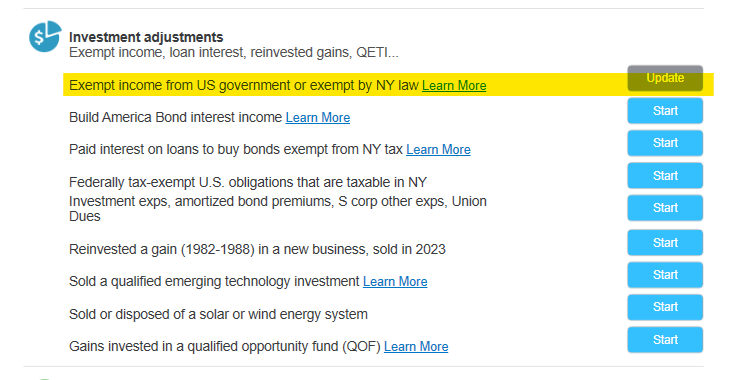Start sold qualified emerging technology investment
The image size is (744, 380).
click(x=665, y=275)
